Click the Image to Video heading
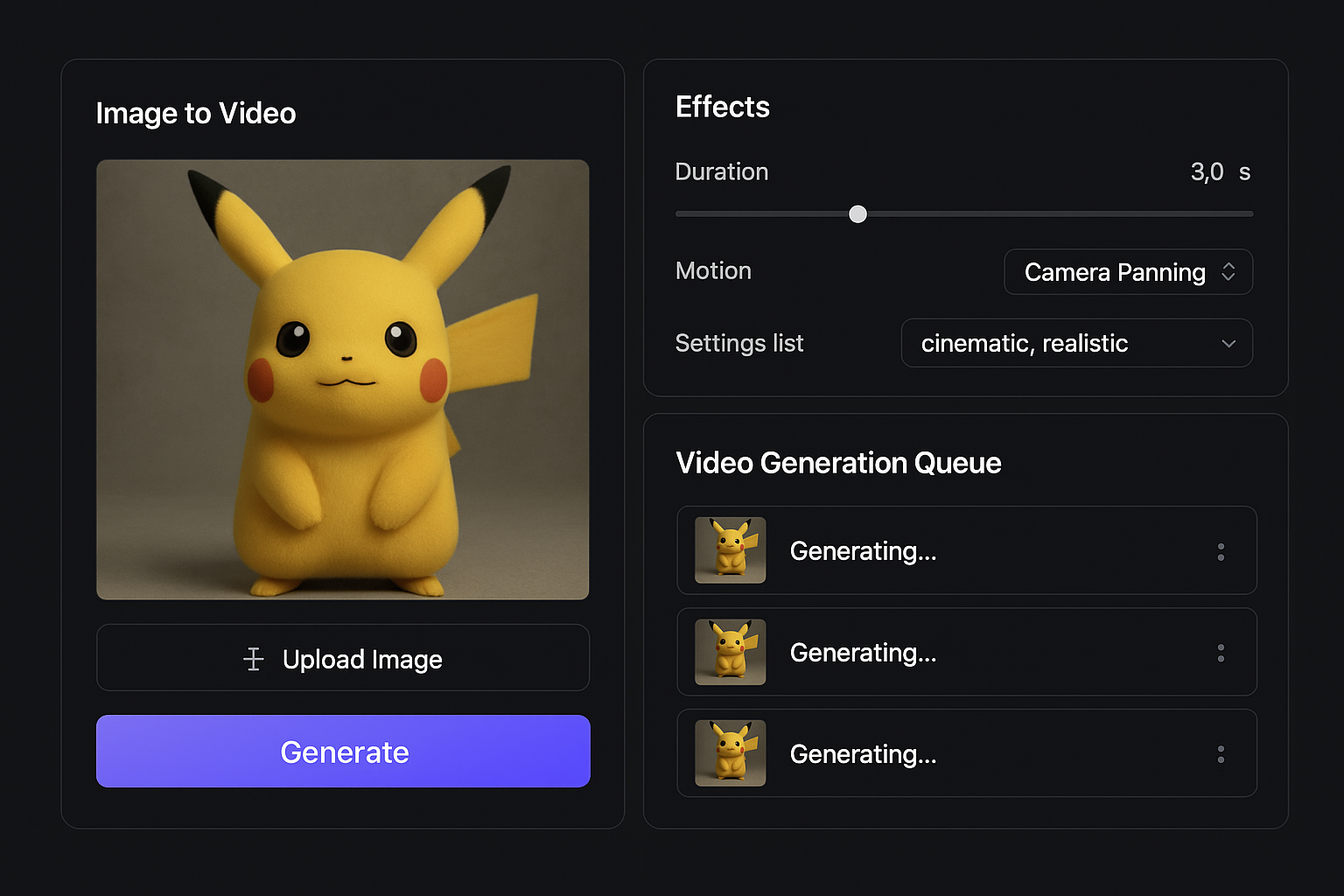Image resolution: width=1344 pixels, height=896 pixels. [x=196, y=114]
